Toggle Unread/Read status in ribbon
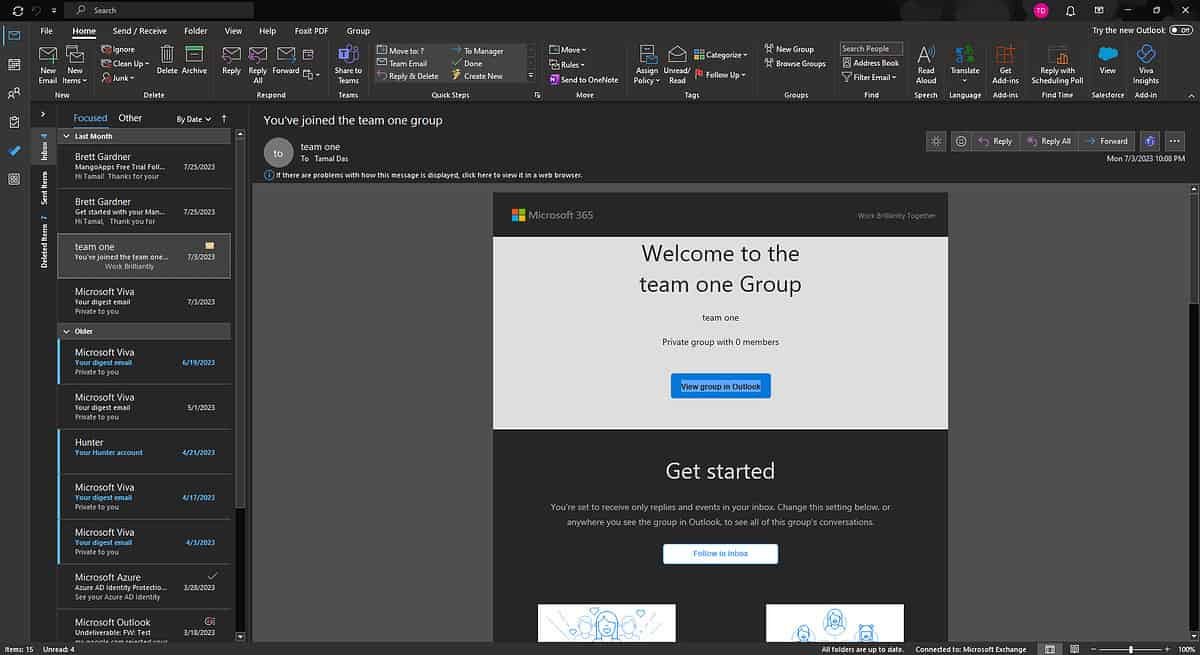 (x=677, y=64)
